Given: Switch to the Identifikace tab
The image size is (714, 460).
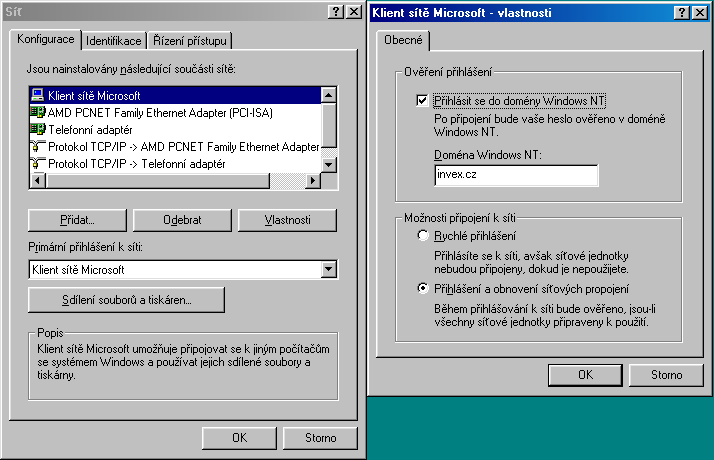Looking at the screenshot, I should (x=113, y=41).
